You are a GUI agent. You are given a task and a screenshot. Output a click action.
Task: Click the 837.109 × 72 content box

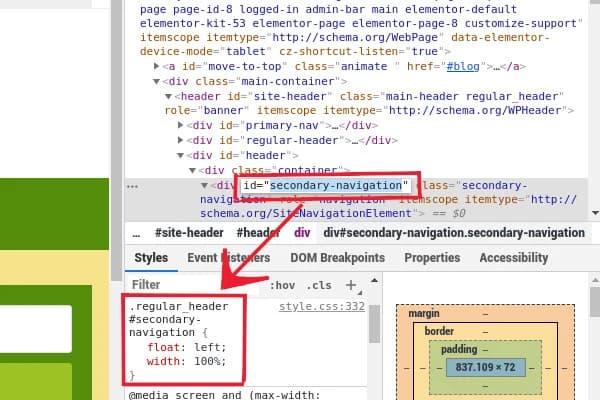tap(486, 367)
